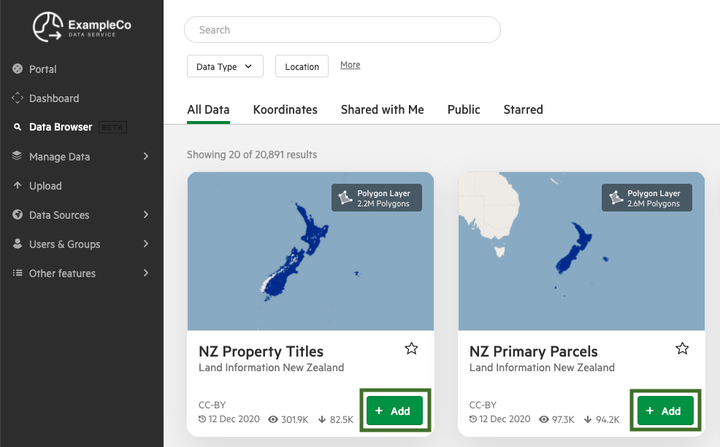Viewport: 720px width, 447px height.
Task: Click the Dashboard icon in sidebar
Action: (17, 98)
